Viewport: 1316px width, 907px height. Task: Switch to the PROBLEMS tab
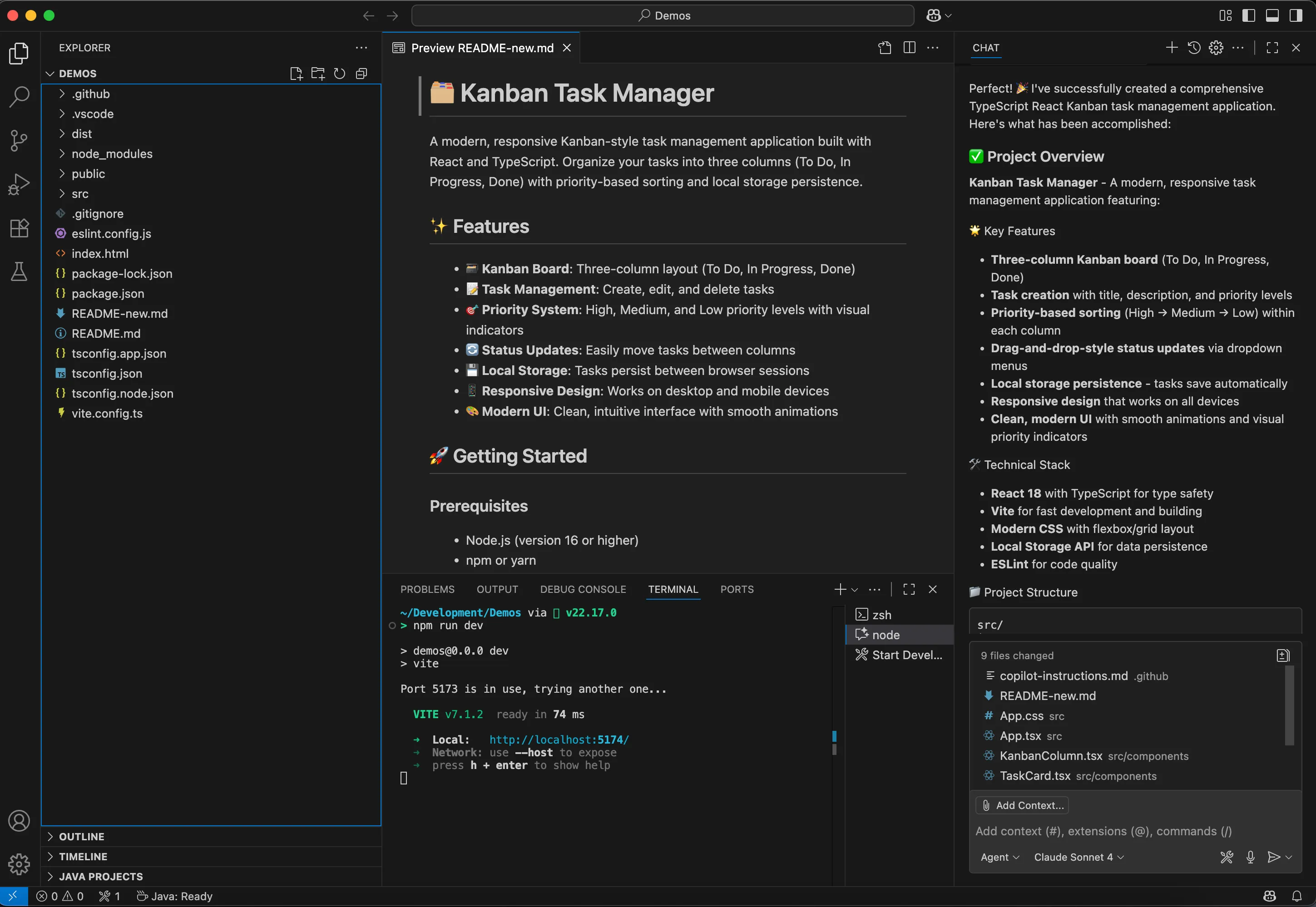click(427, 589)
